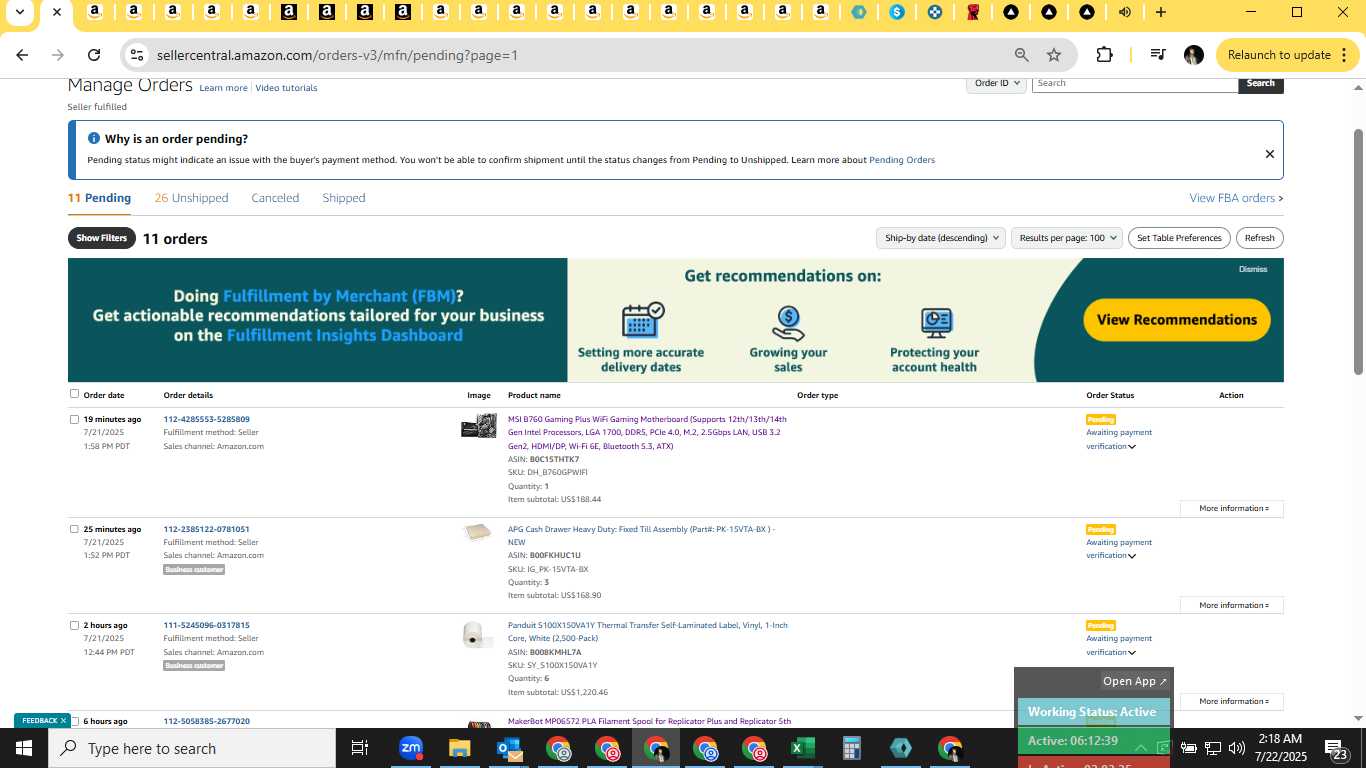The height and width of the screenshot is (768, 1366).
Task: Click the order search input field
Action: [x=1135, y=83]
